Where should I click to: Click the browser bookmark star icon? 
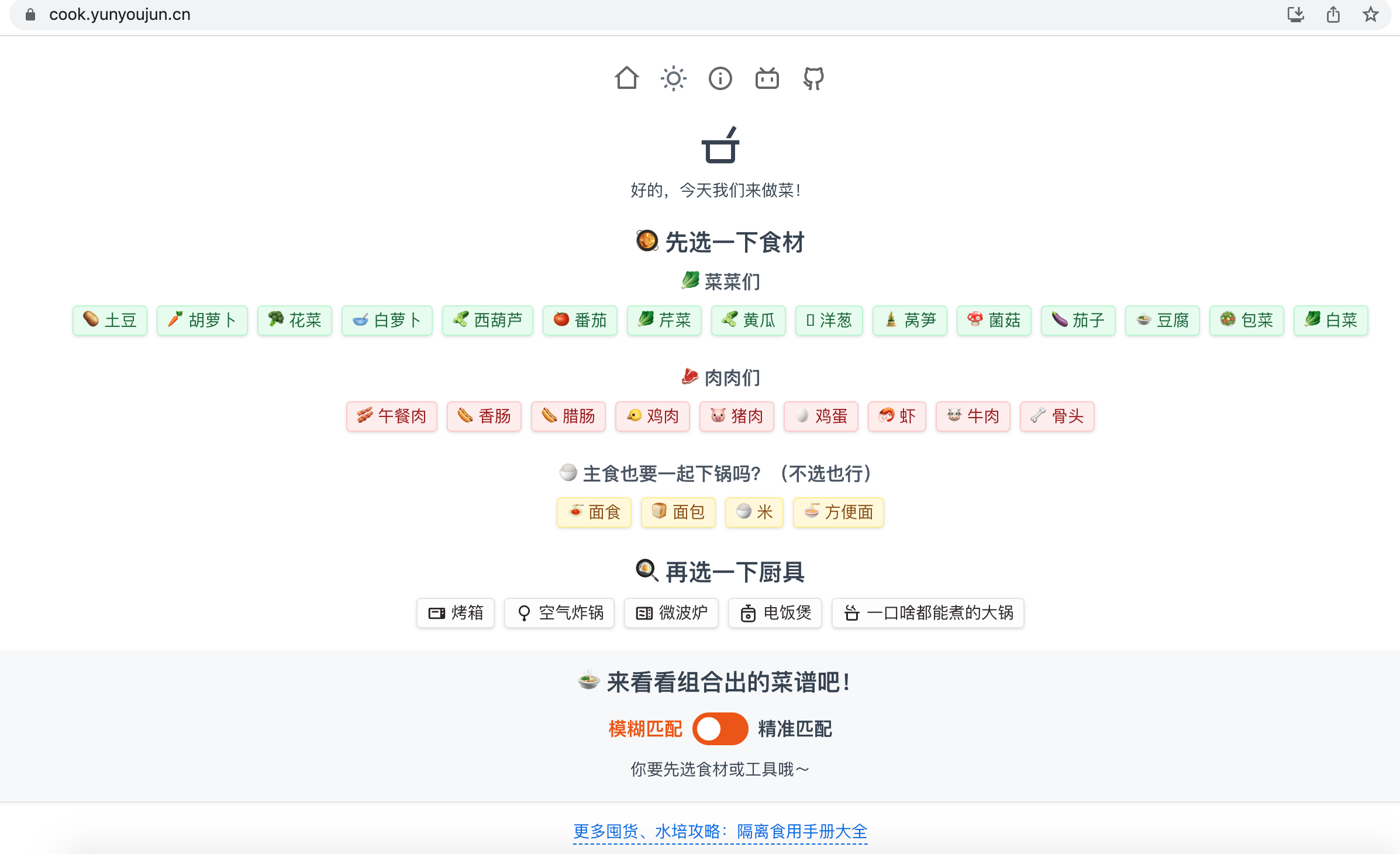point(1370,15)
